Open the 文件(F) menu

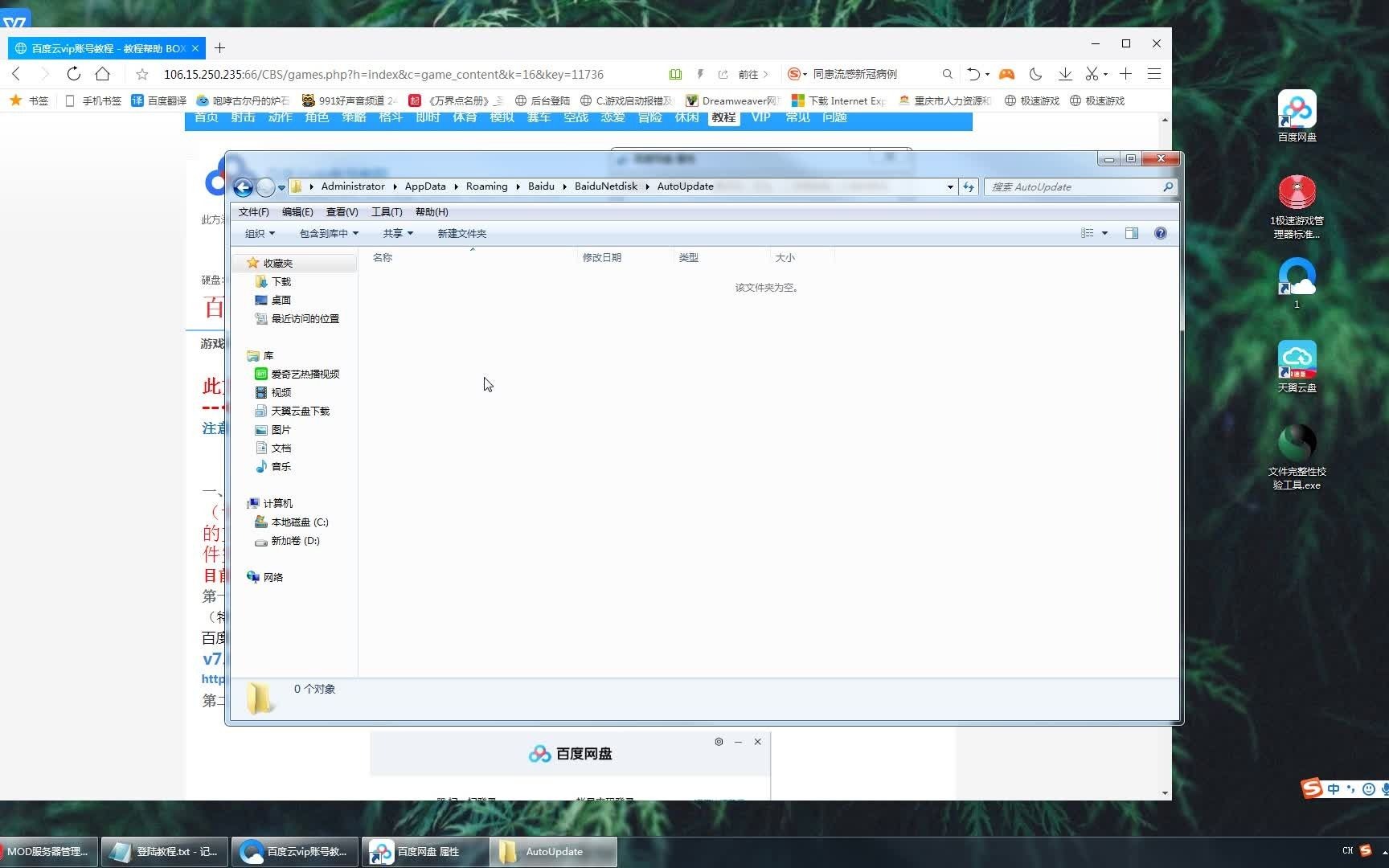253,212
